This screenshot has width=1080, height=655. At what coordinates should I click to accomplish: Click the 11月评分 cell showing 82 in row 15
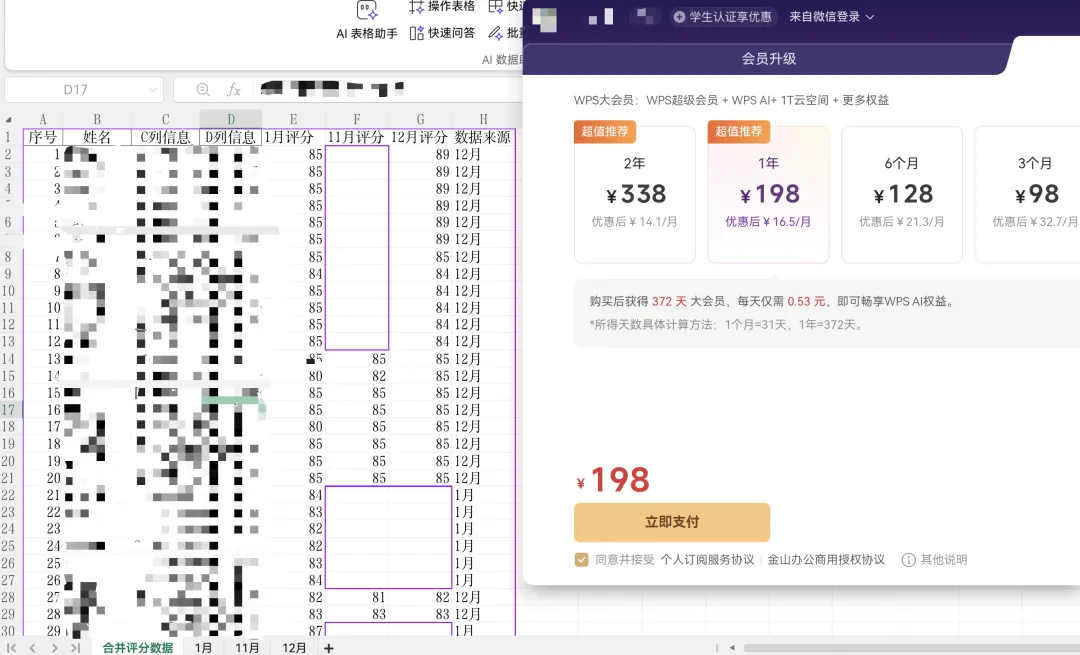(357, 376)
